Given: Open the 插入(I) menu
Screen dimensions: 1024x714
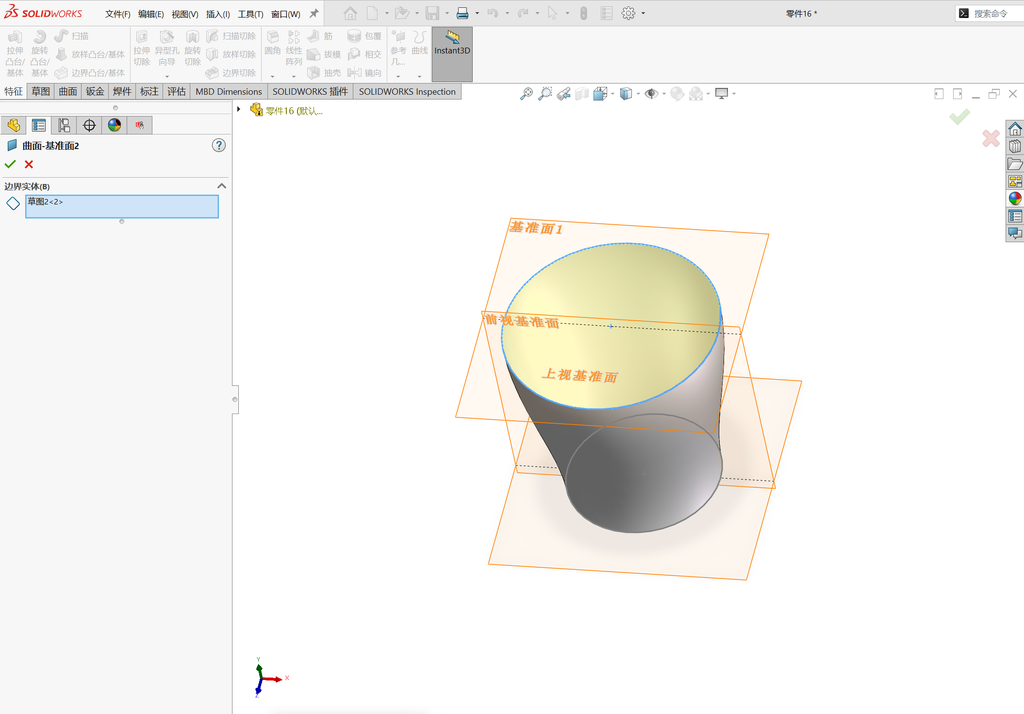Looking at the screenshot, I should tap(218, 14).
